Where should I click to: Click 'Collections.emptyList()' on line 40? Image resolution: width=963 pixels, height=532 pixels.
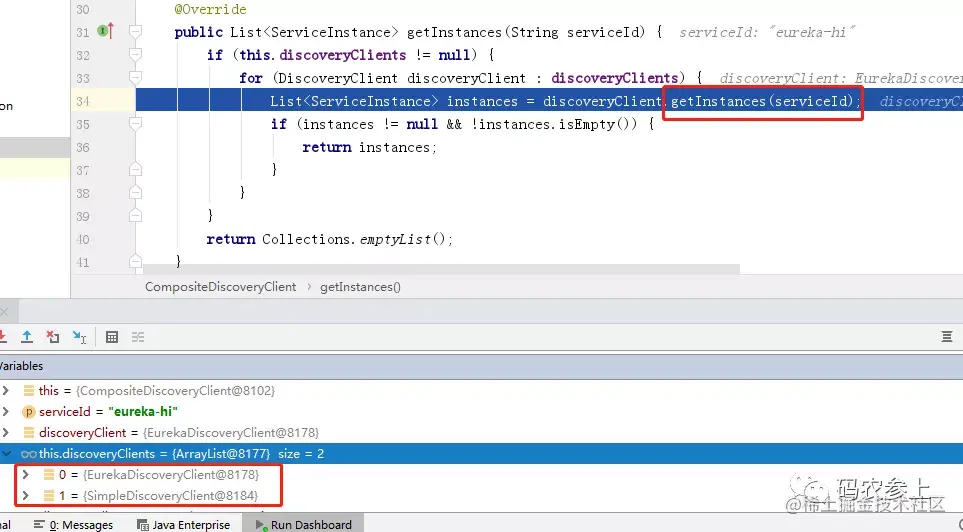point(356,239)
